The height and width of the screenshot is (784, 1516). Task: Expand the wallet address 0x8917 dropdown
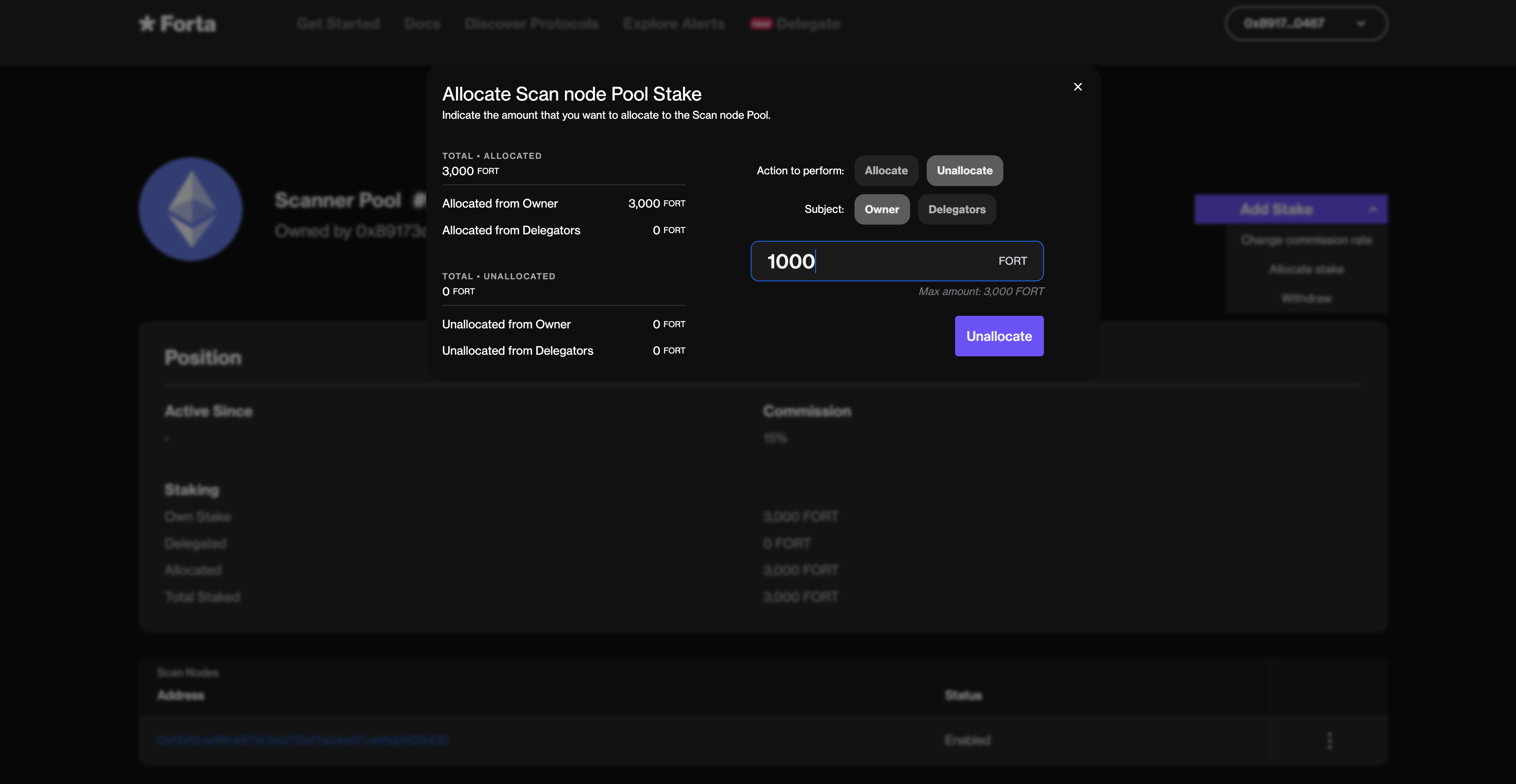click(x=1306, y=24)
